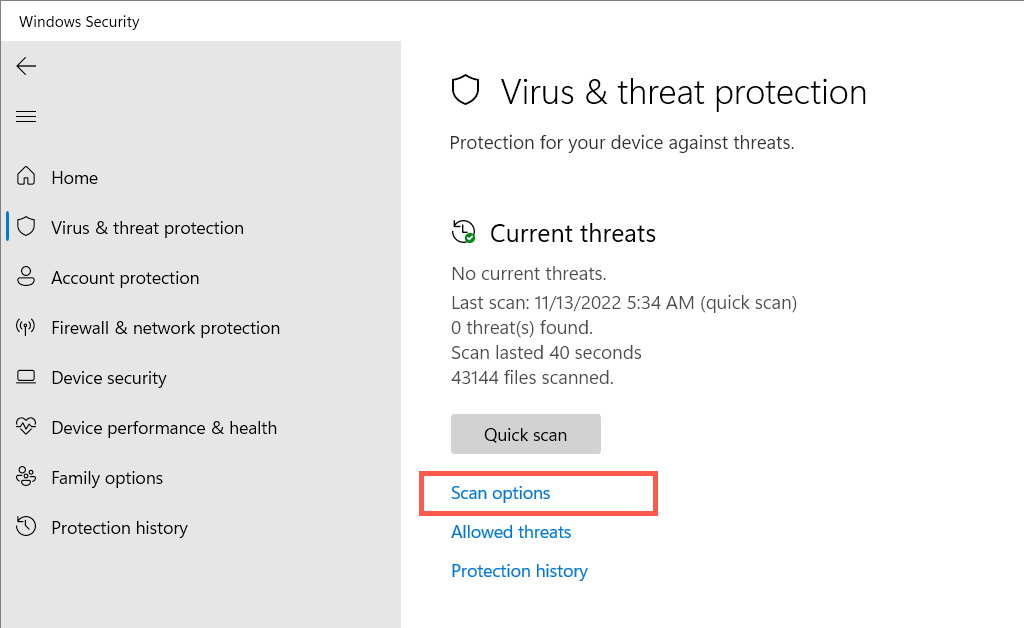The image size is (1024, 628).
Task: Go to Home in sidebar
Action: pos(75,178)
